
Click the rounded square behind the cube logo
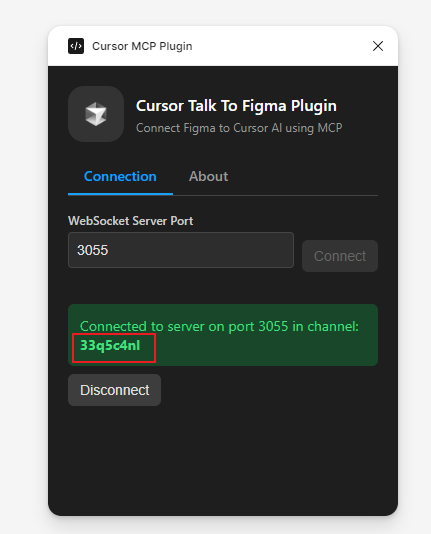click(x=96, y=114)
